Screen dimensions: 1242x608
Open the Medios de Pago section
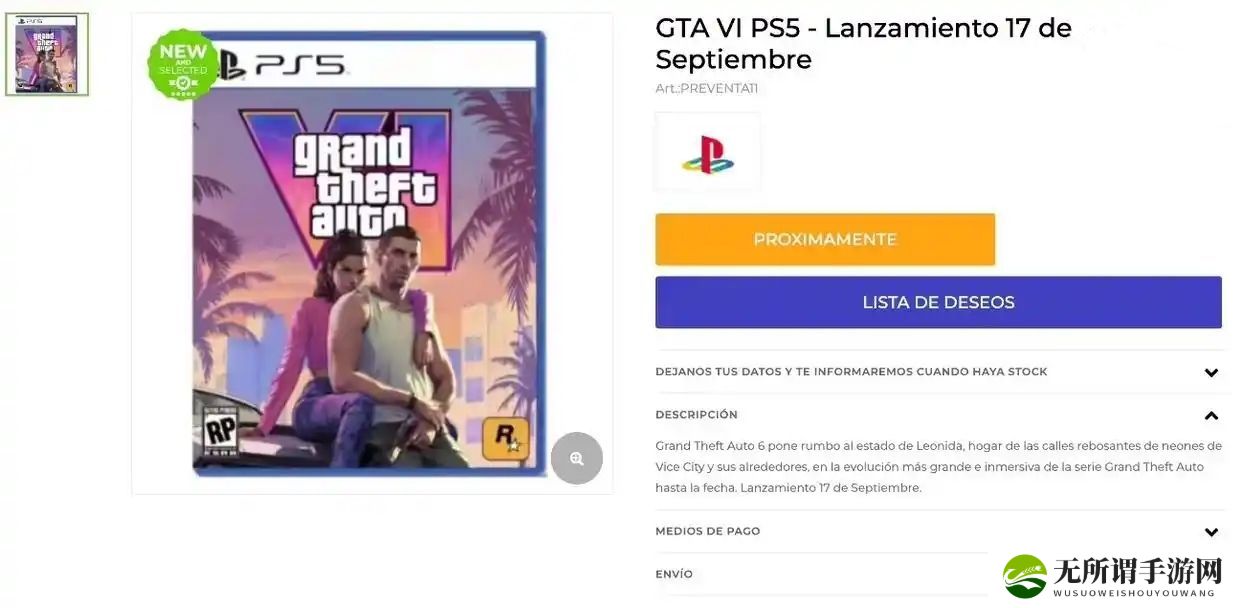(x=940, y=532)
